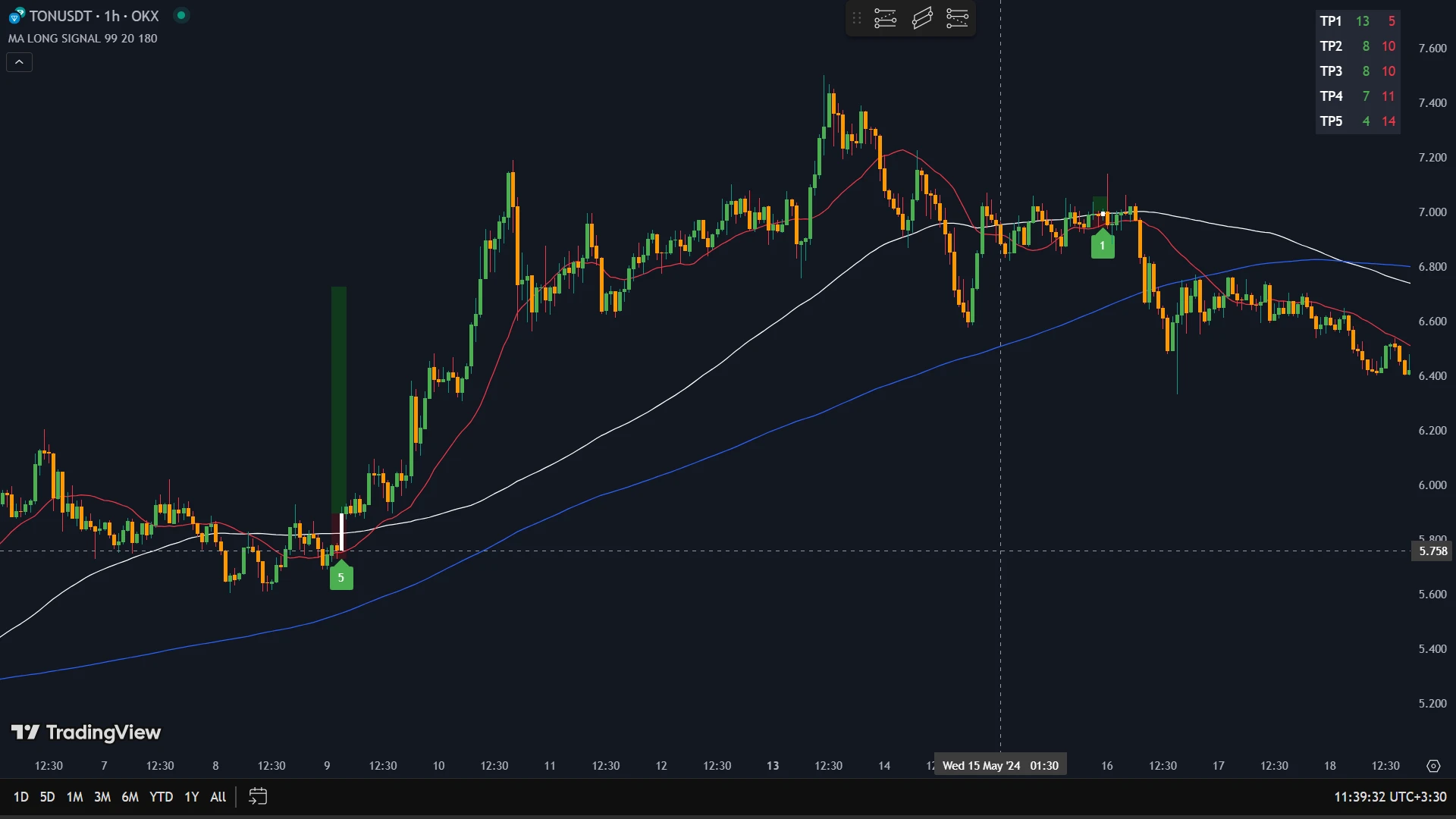Screen dimensions: 1456x819
Task: Click the TradingView logo
Action: click(x=86, y=733)
